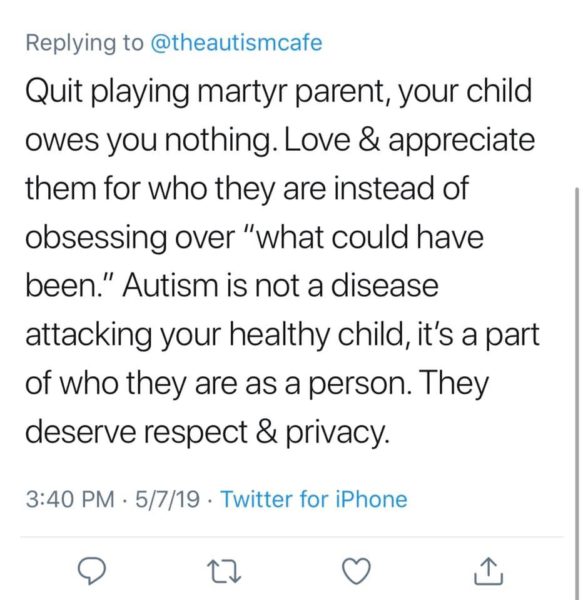The height and width of the screenshot is (600, 583).
Task: Tap the reply speech bubble icon
Action: tap(91, 571)
